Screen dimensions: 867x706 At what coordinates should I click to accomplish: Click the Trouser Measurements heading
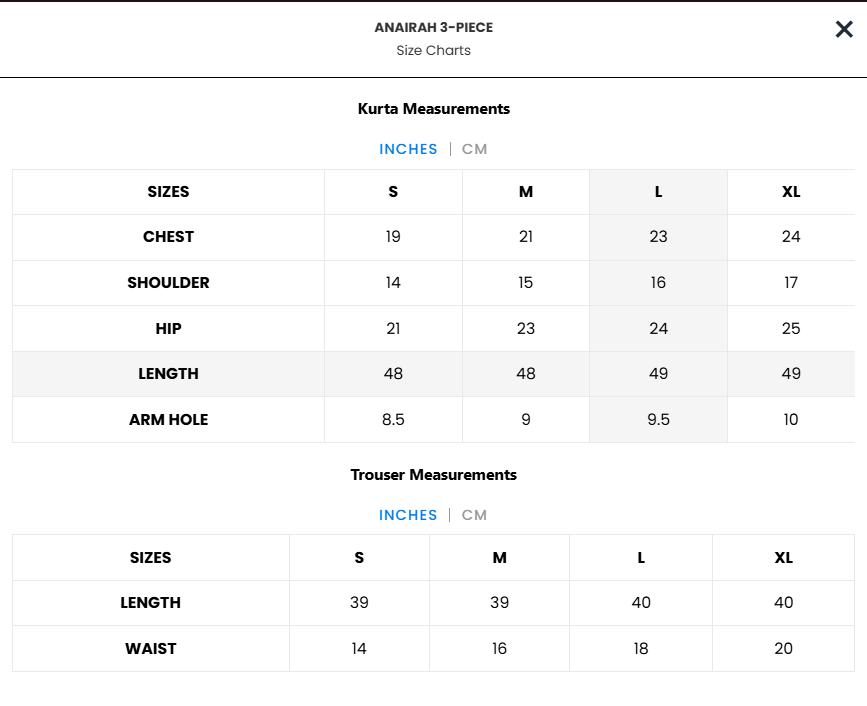tap(434, 475)
